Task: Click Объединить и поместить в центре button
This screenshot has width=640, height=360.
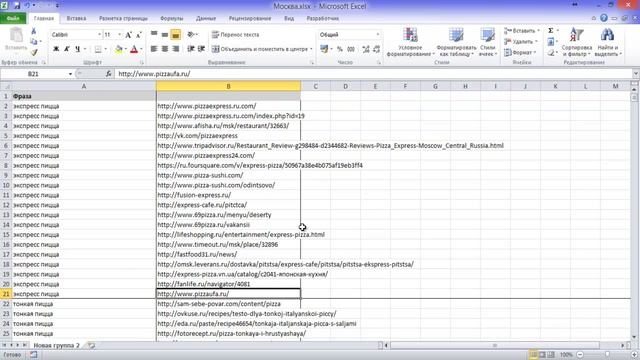Action: pos(261,49)
